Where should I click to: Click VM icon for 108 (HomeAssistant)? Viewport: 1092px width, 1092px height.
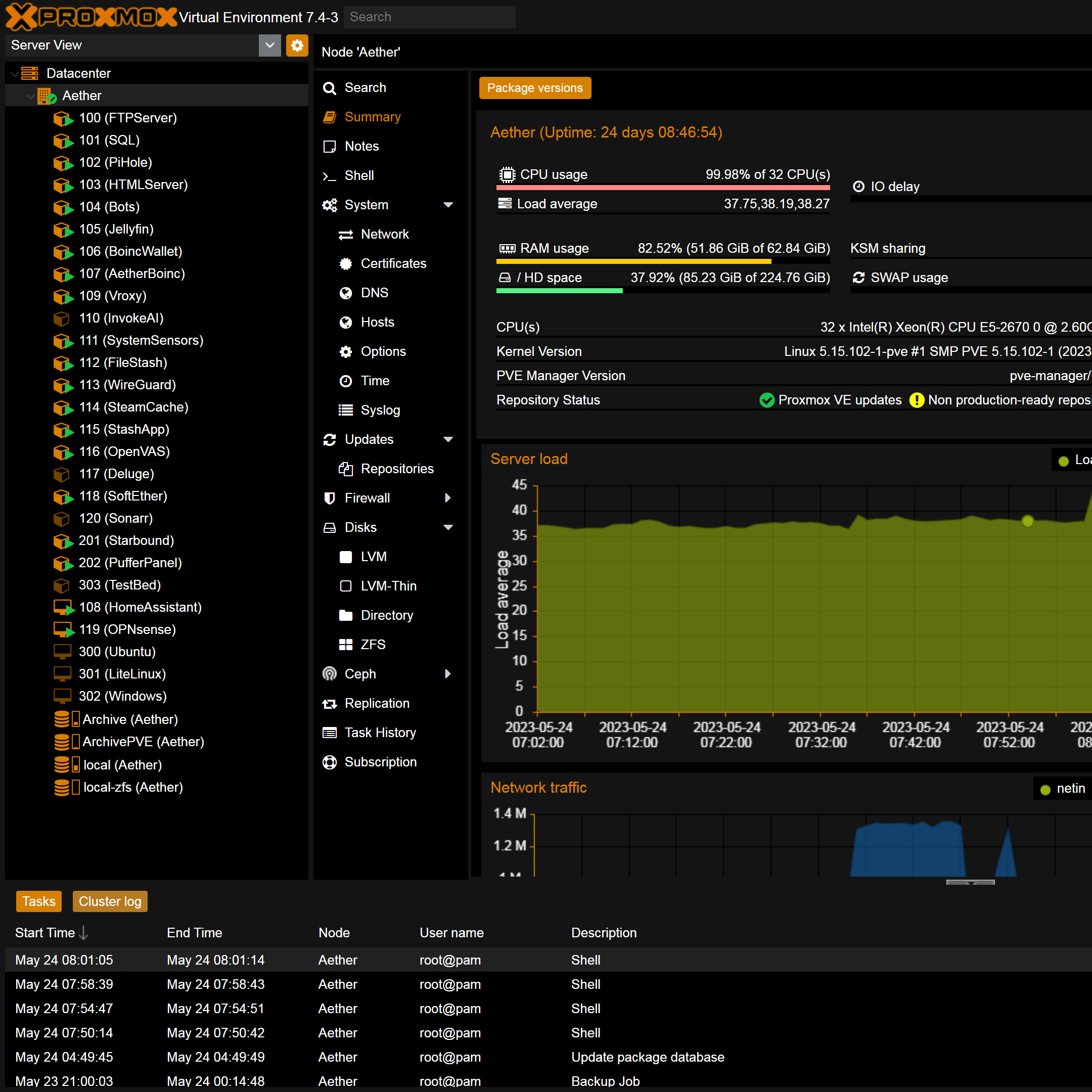63,608
